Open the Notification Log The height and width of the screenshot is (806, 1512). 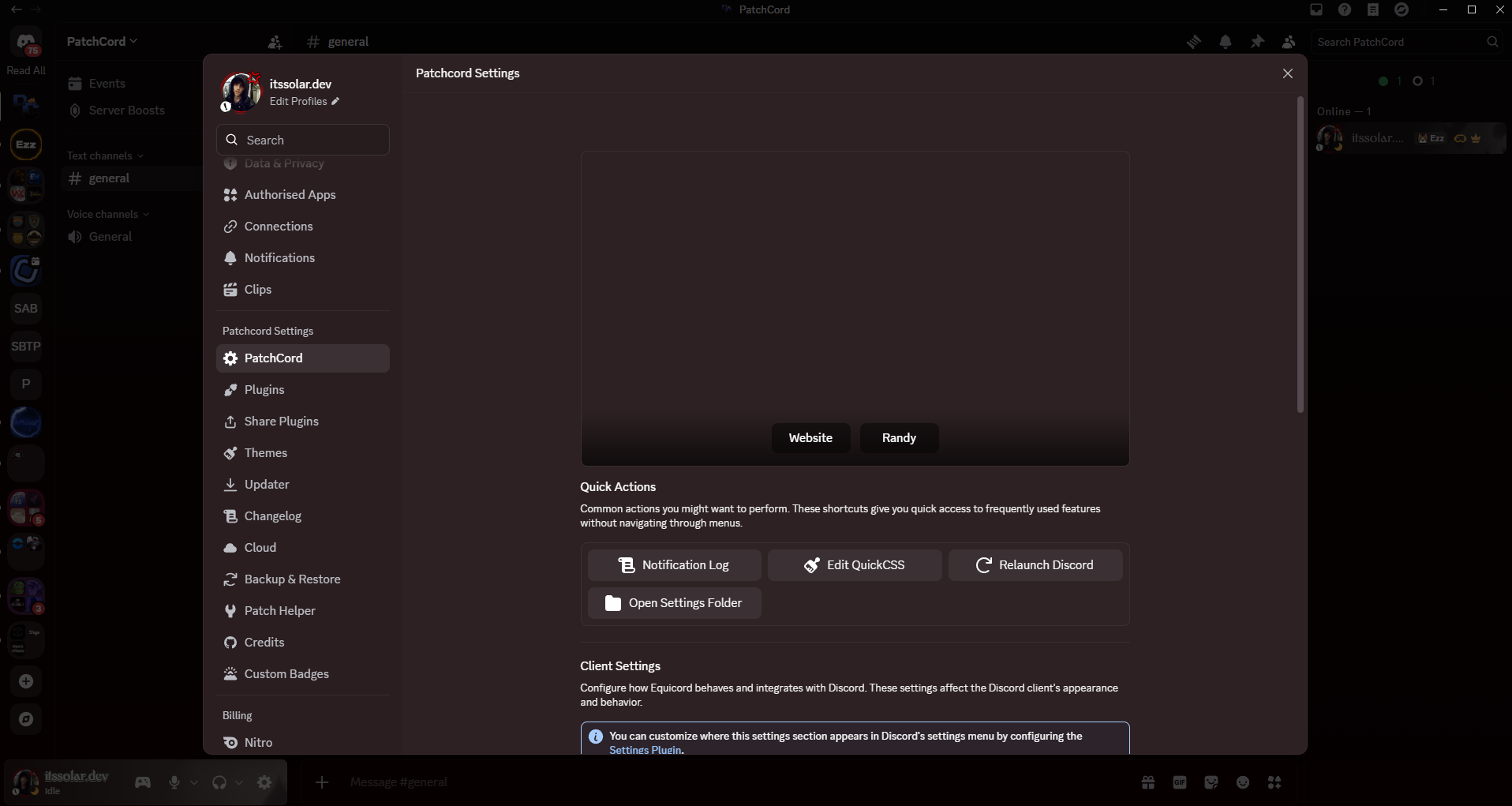[x=674, y=565]
